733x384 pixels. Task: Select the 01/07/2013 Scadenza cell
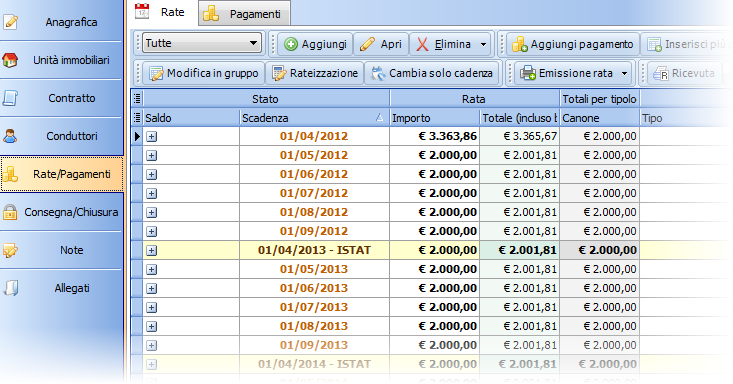coord(314,307)
